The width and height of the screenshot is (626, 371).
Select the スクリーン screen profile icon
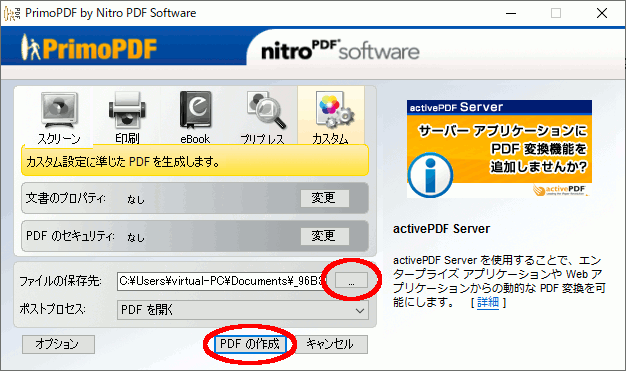[x=59, y=109]
